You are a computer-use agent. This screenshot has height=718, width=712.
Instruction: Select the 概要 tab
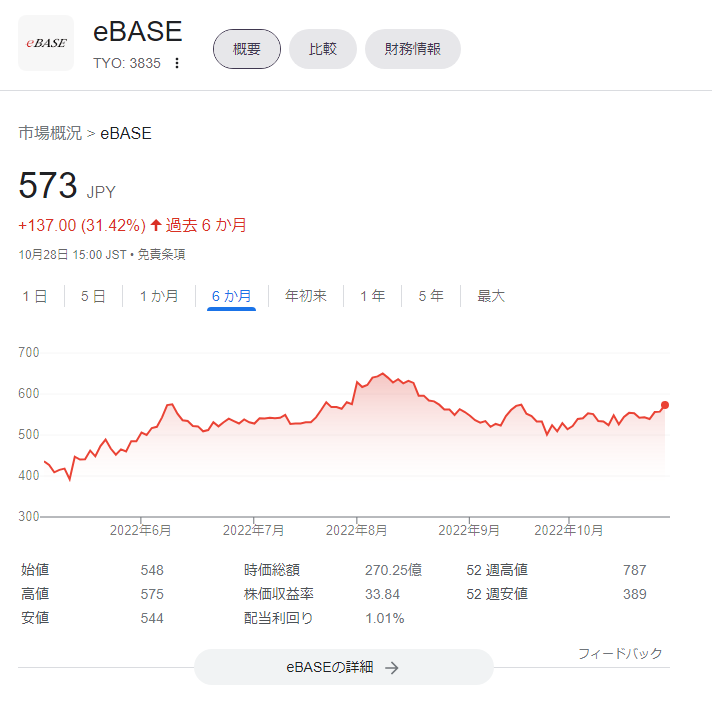tap(247, 49)
